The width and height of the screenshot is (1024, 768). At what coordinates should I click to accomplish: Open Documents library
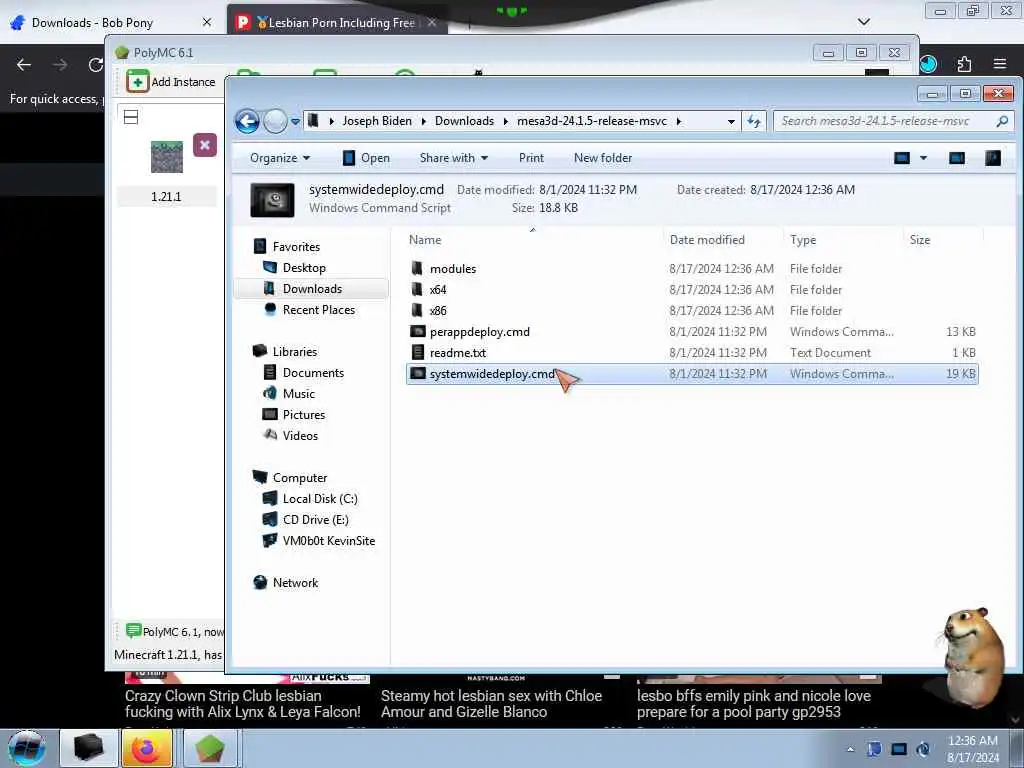[x=313, y=372]
